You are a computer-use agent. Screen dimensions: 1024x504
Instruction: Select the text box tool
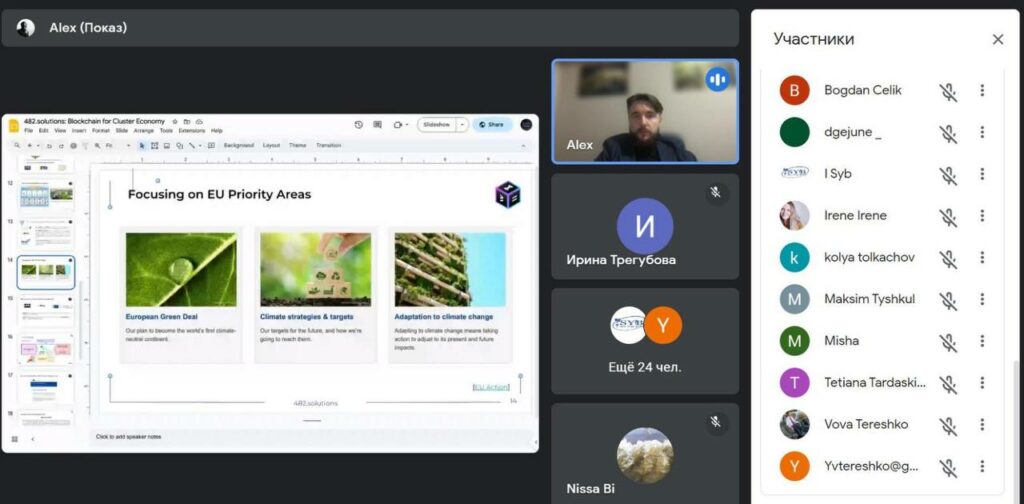pos(154,146)
